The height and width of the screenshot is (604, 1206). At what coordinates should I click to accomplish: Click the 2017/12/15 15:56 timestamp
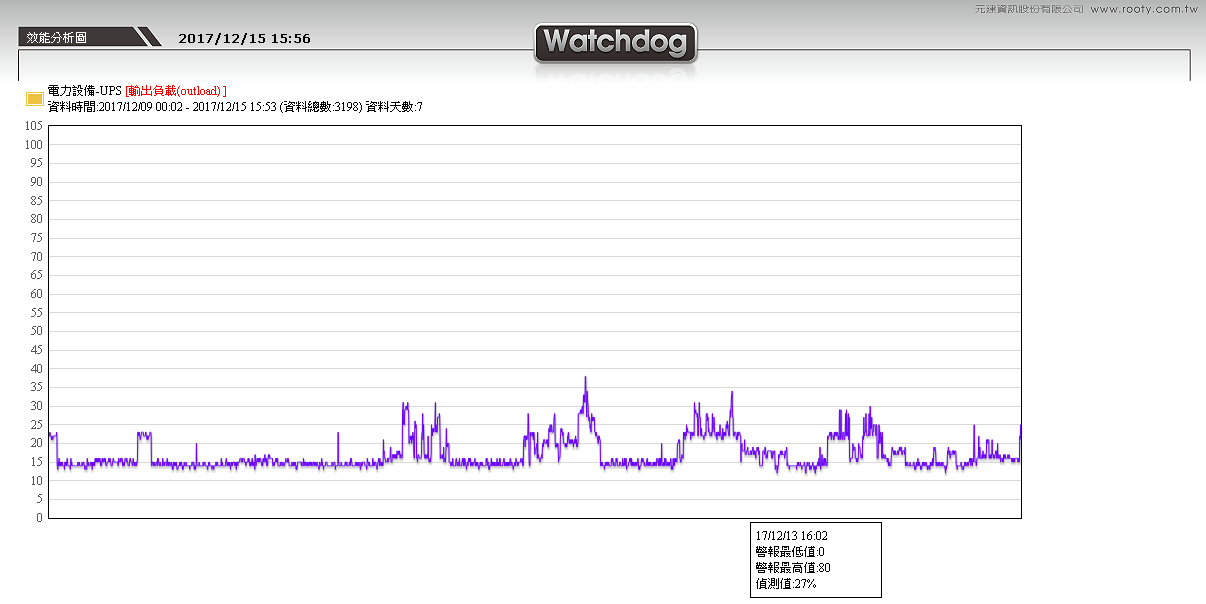point(244,39)
